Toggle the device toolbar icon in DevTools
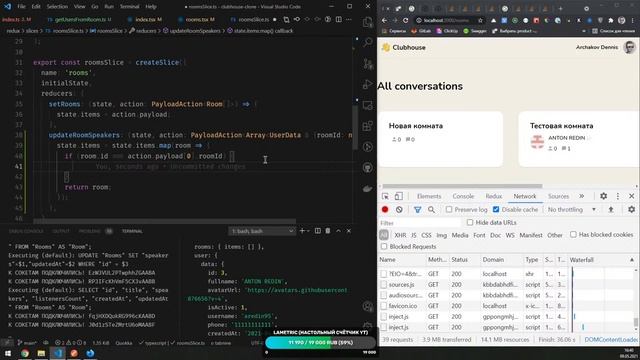Viewport: 640px width, 360px height. click(399, 196)
